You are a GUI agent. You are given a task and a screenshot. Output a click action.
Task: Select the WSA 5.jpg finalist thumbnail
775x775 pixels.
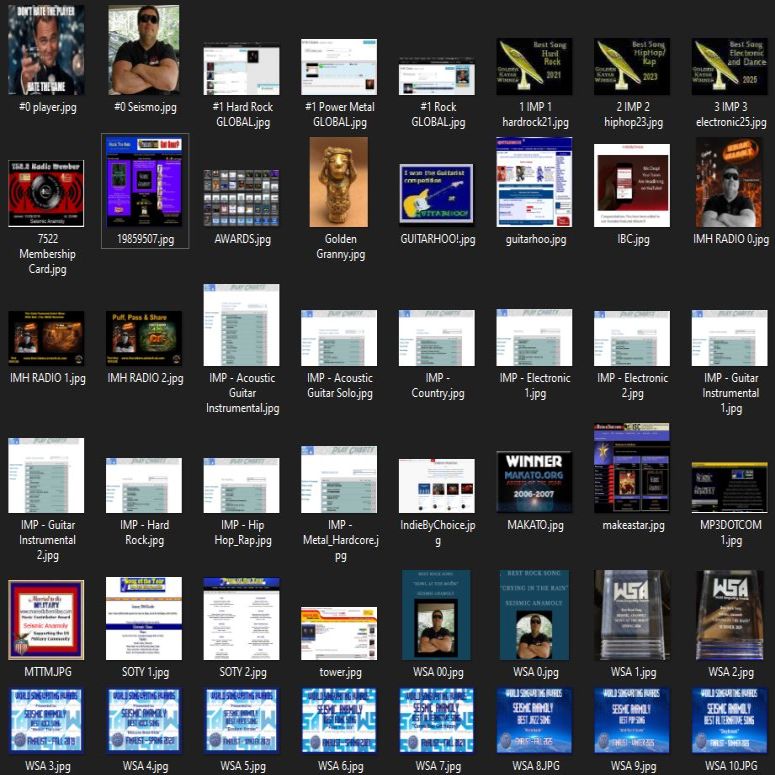(x=241, y=721)
